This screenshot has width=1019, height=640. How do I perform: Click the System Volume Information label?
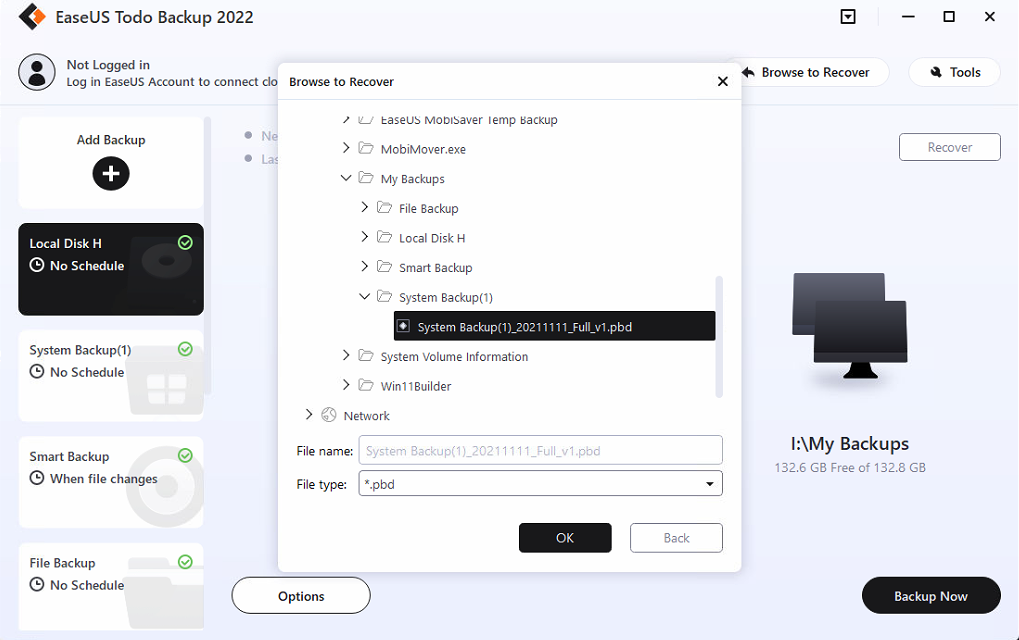454,356
